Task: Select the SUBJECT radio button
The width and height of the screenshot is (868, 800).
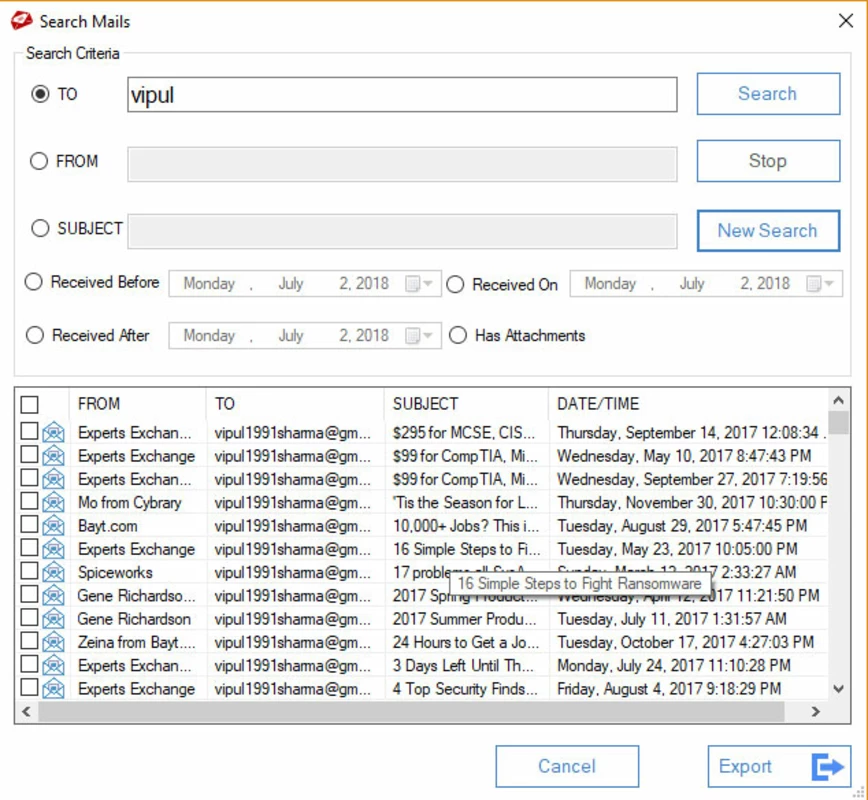Action: [40, 228]
